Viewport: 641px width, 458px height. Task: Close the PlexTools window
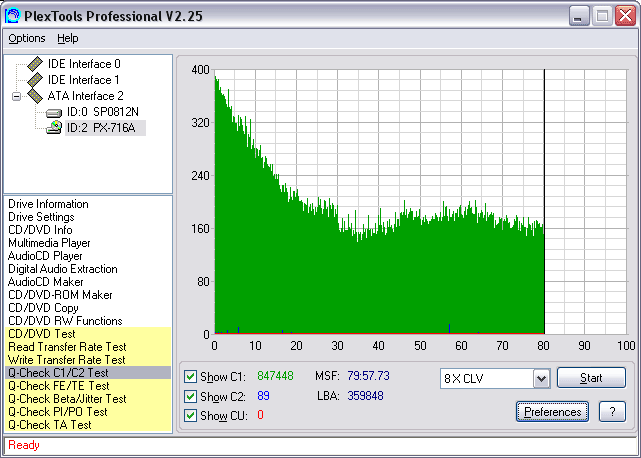pos(625,16)
